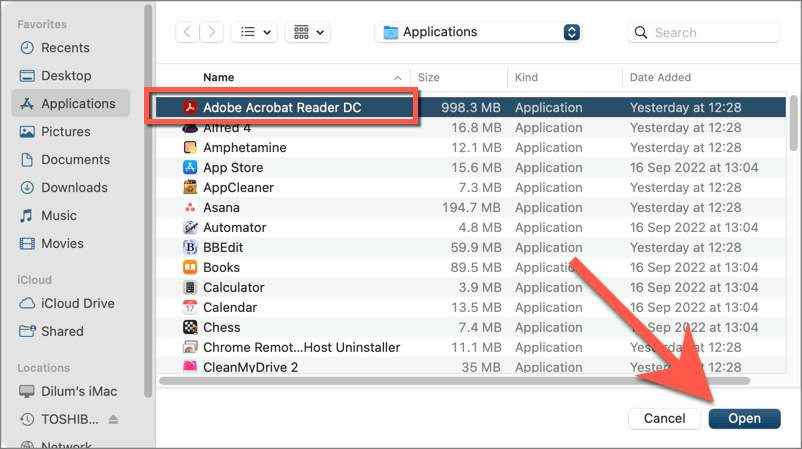
Task: Click the Calendar app icon
Action: pos(190,307)
